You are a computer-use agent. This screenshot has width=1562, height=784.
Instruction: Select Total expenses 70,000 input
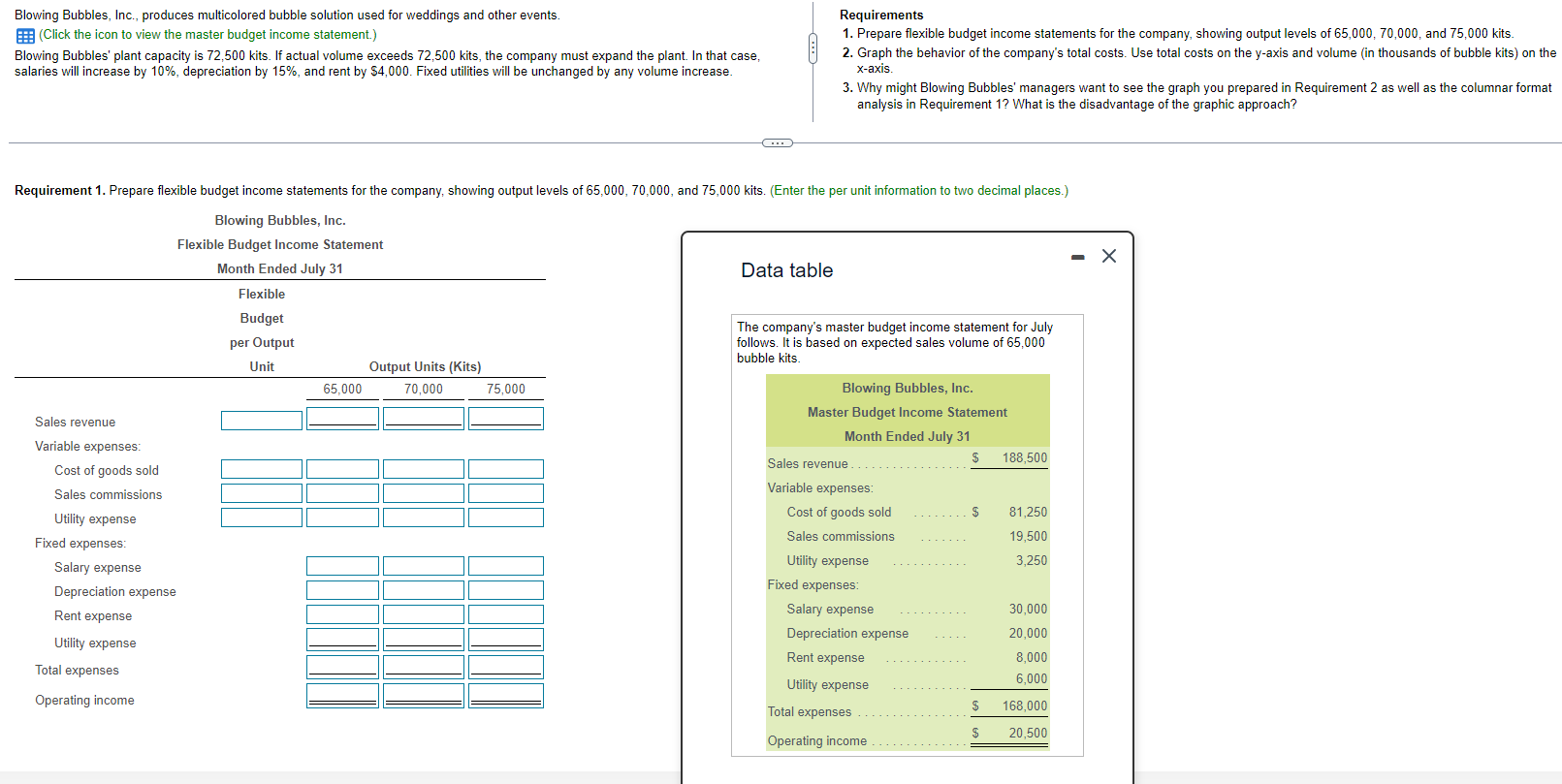(x=424, y=667)
